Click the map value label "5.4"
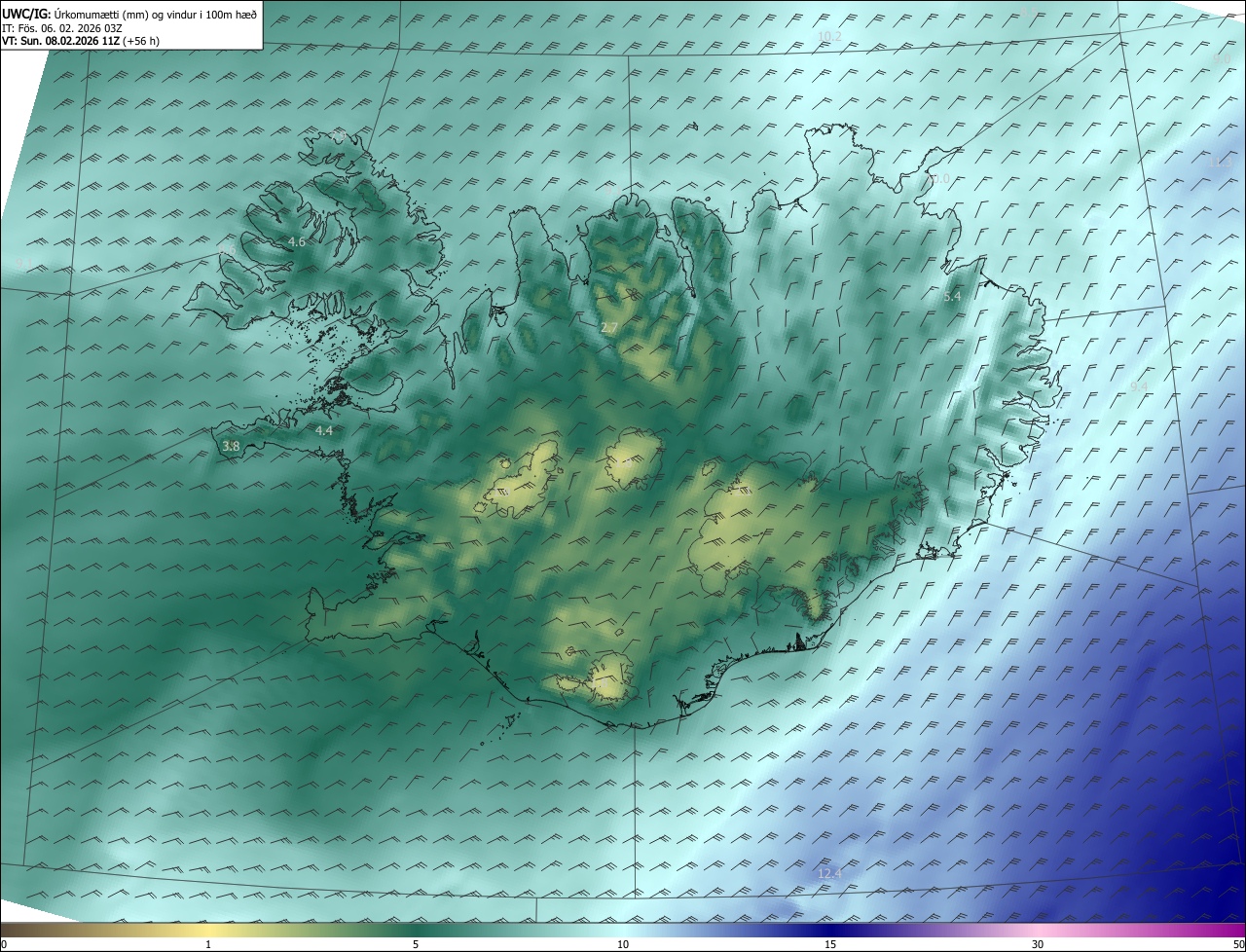 coord(952,296)
